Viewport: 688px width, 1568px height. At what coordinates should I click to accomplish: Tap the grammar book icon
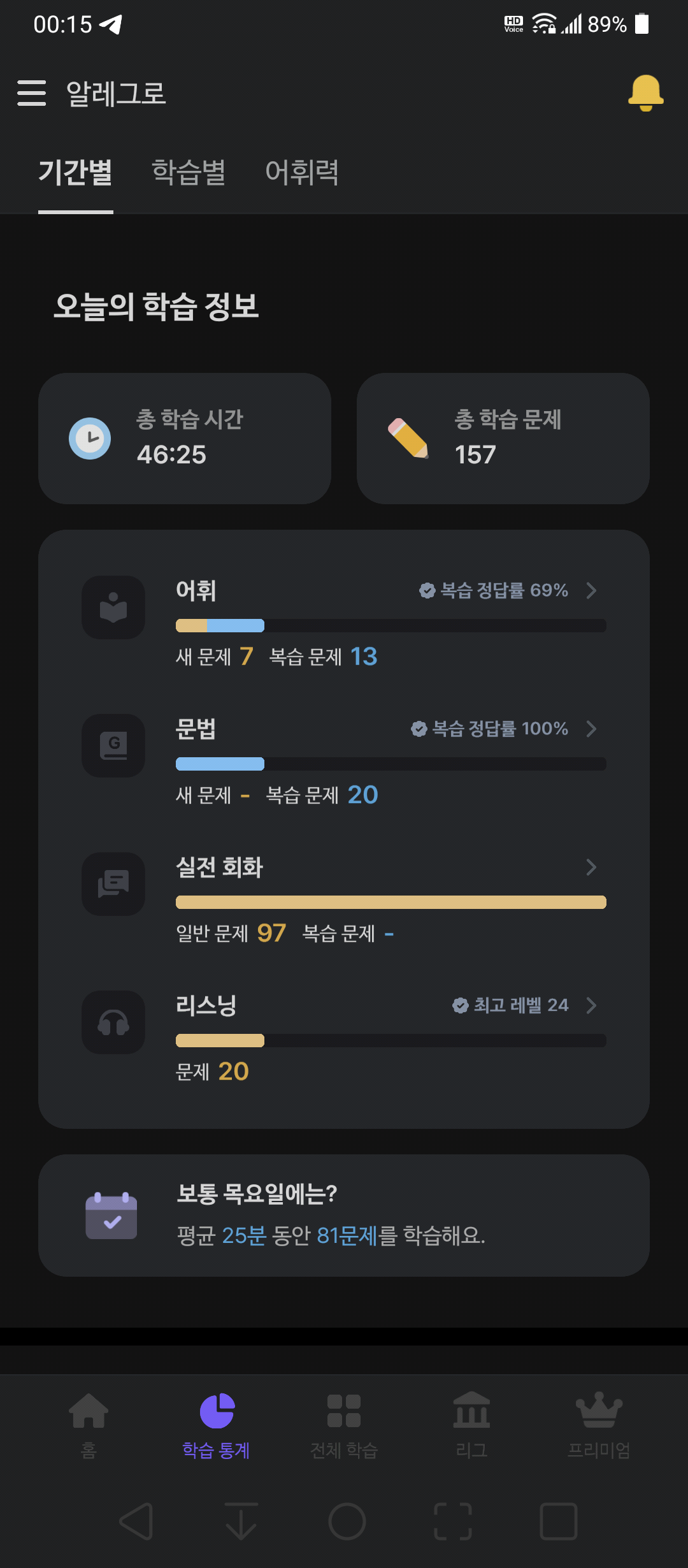(x=113, y=746)
